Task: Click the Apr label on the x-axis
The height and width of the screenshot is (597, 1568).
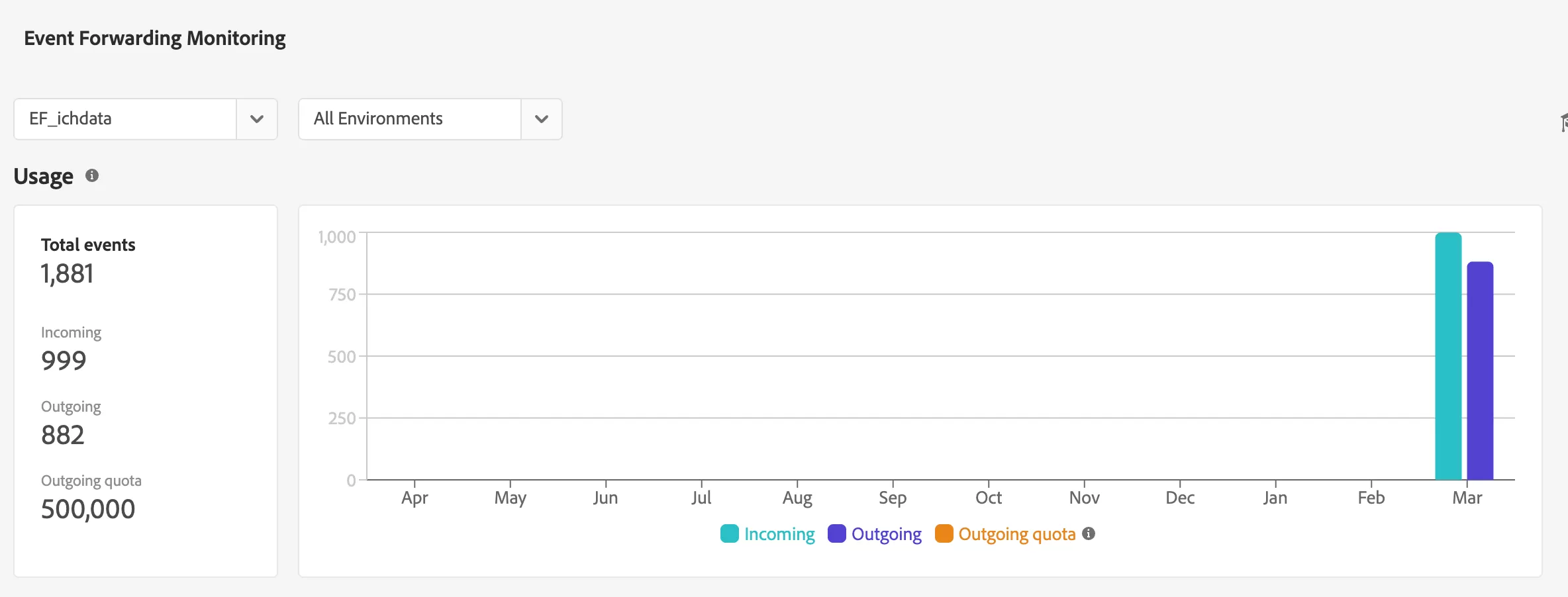Action: (x=415, y=498)
